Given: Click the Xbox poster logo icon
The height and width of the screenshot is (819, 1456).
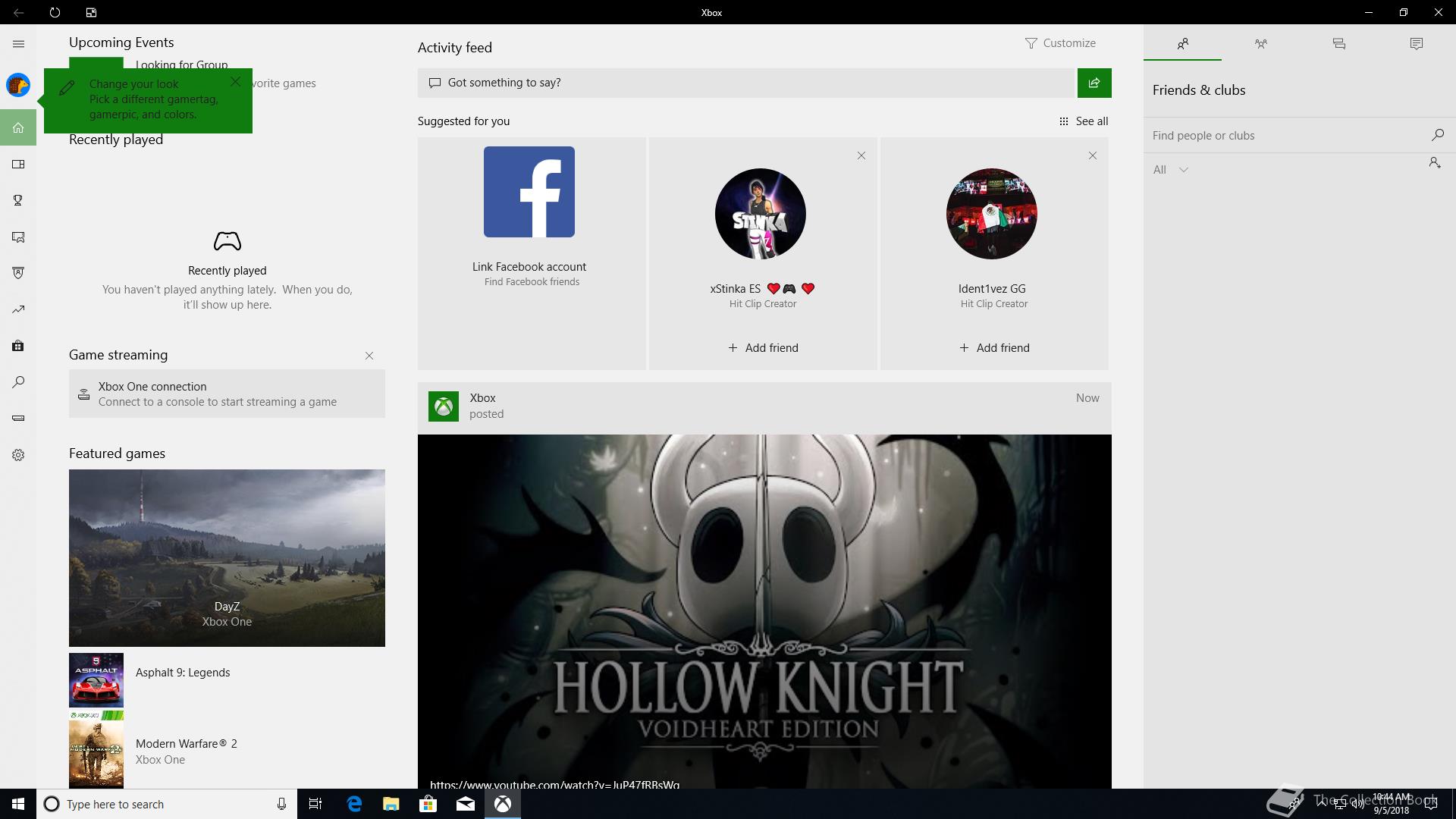Looking at the screenshot, I should click(444, 406).
